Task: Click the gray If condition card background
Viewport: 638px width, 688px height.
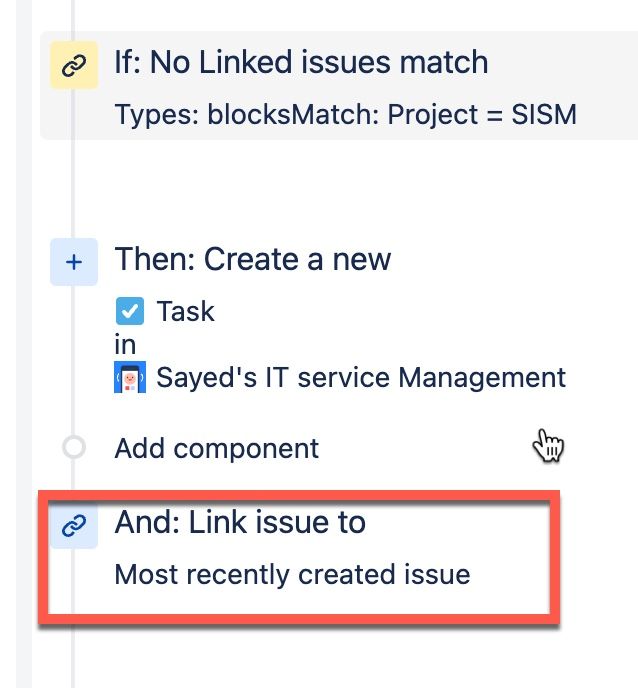Action: tap(339, 86)
